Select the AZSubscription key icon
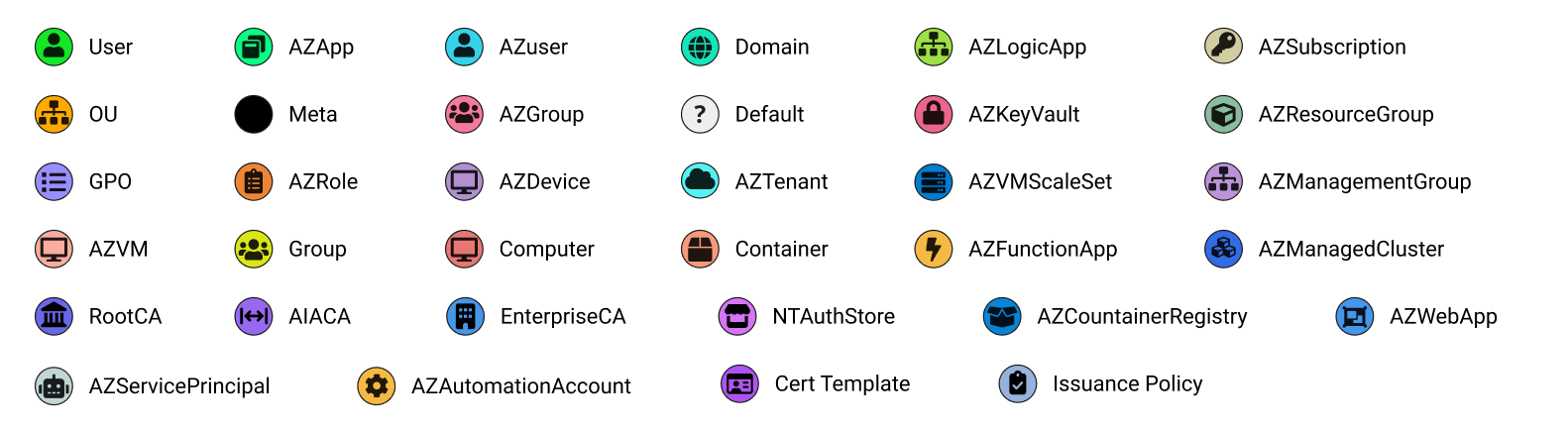The height and width of the screenshot is (430, 1568). pyautogui.click(x=1224, y=47)
